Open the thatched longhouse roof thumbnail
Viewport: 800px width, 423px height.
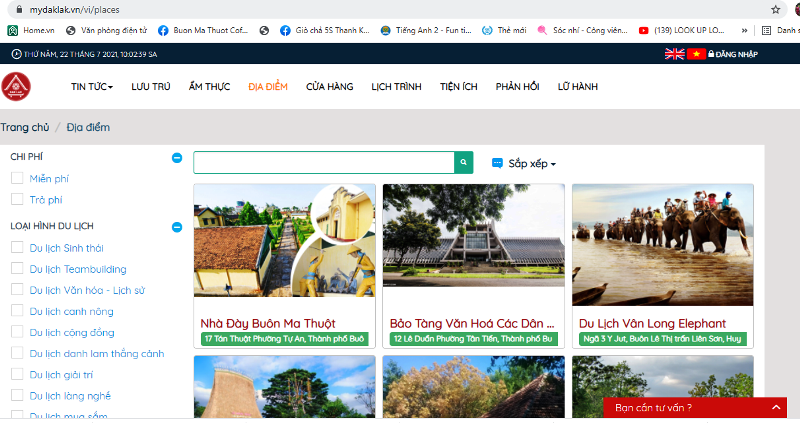coord(285,387)
